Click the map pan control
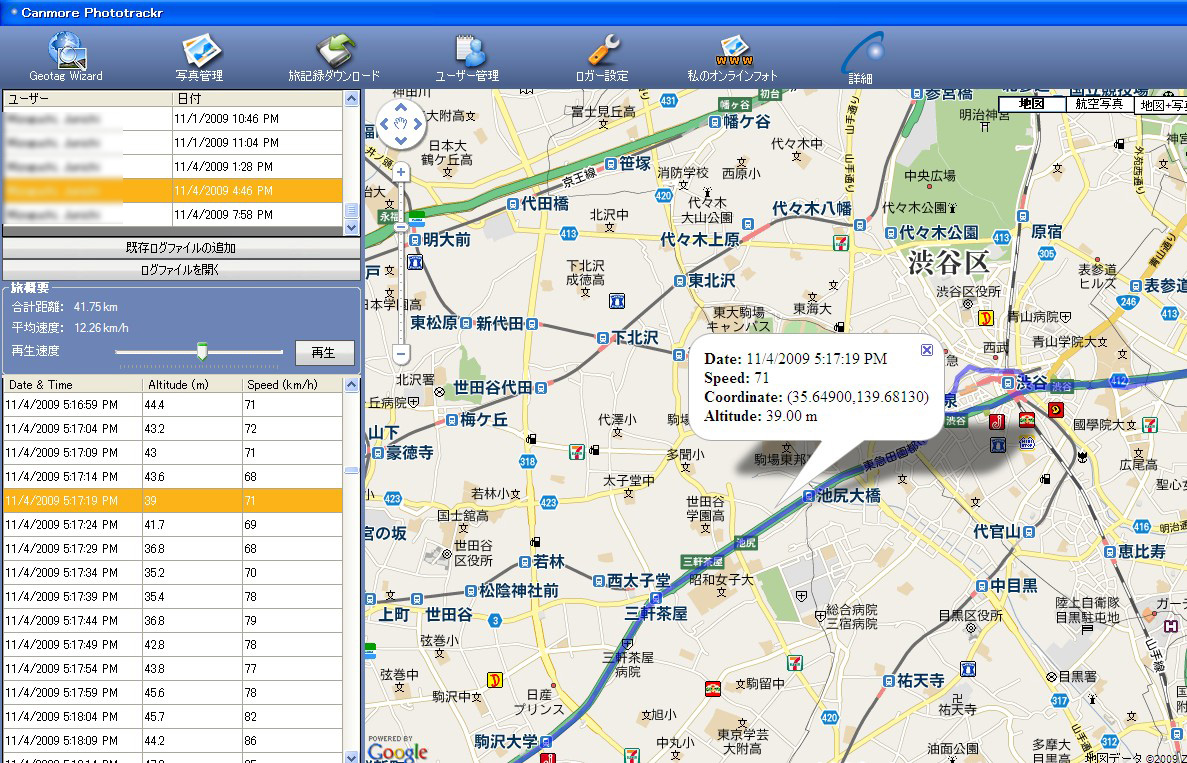The image size is (1187, 763). point(400,123)
